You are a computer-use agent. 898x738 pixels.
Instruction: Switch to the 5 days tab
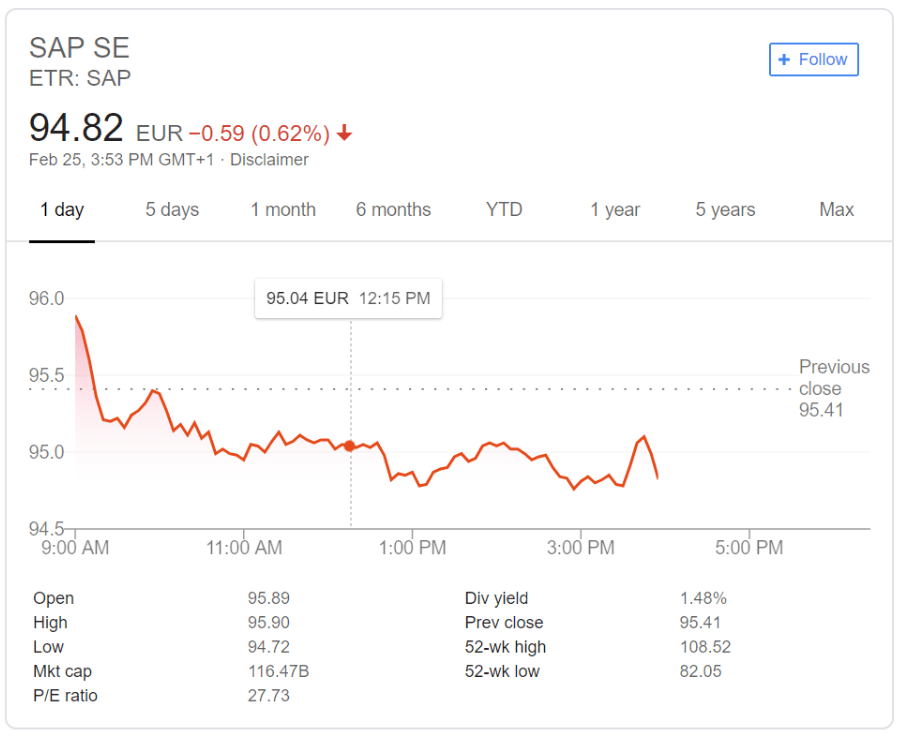click(172, 210)
